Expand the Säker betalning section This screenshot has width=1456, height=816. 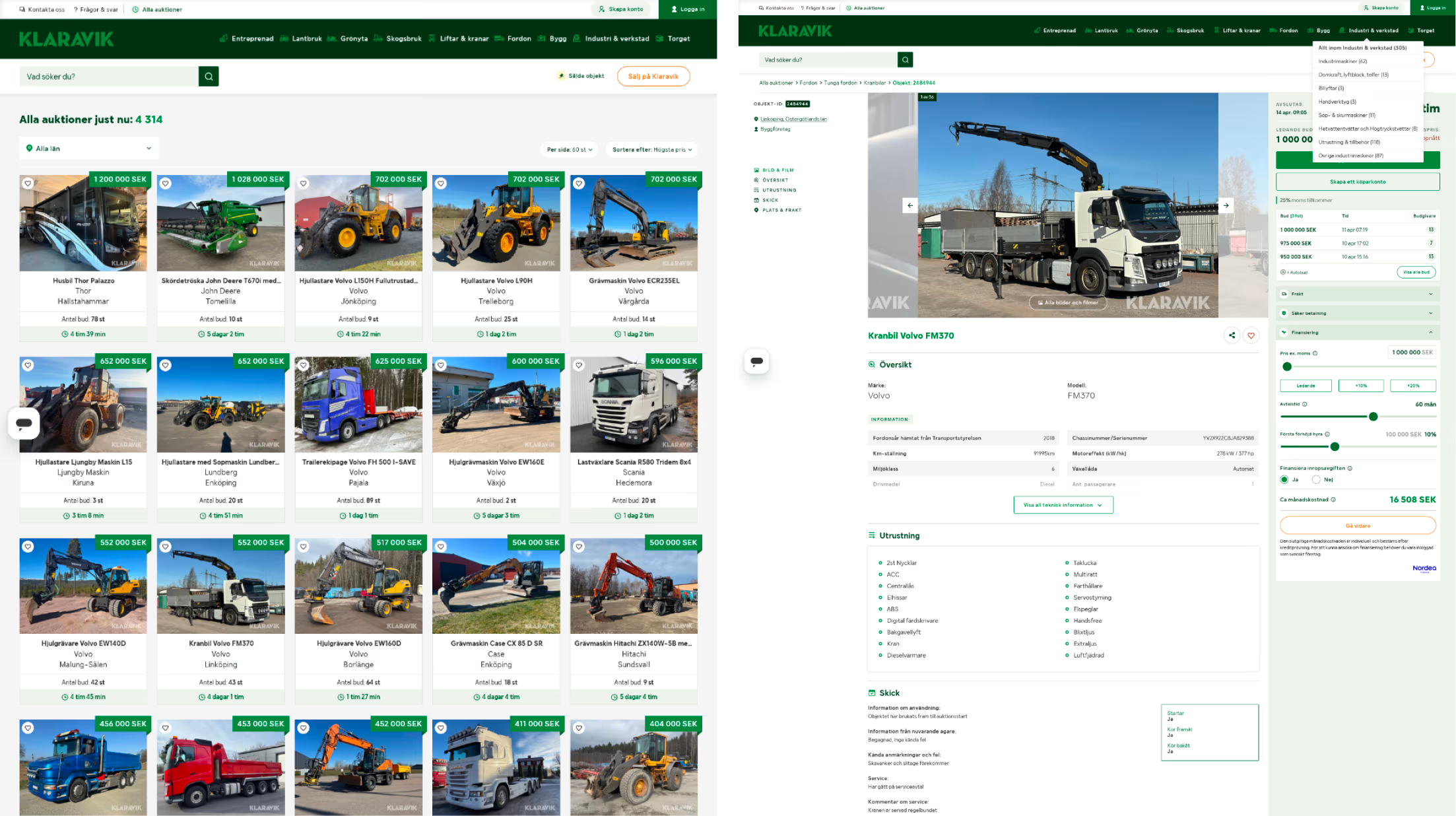pos(1357,314)
